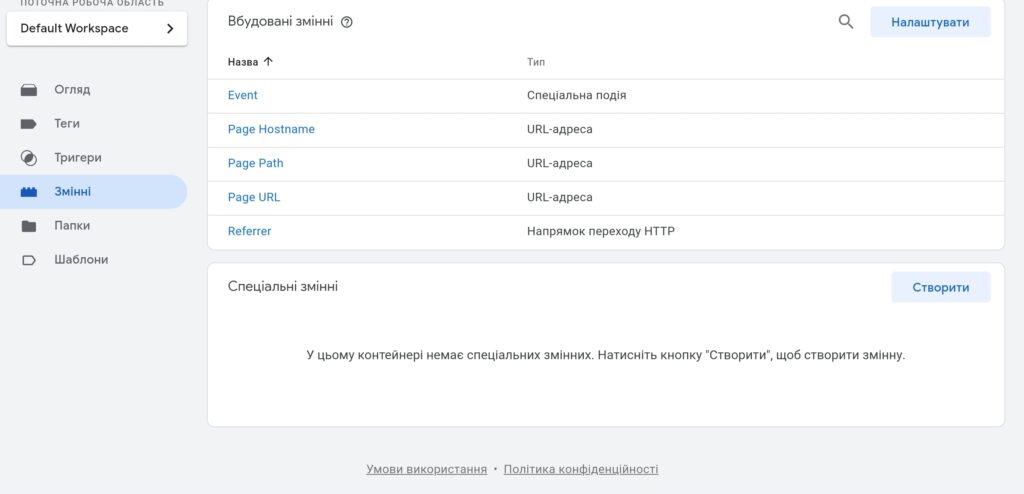Click the Тригери circle icon
Screen dimensions: 1024x494
click(29, 158)
